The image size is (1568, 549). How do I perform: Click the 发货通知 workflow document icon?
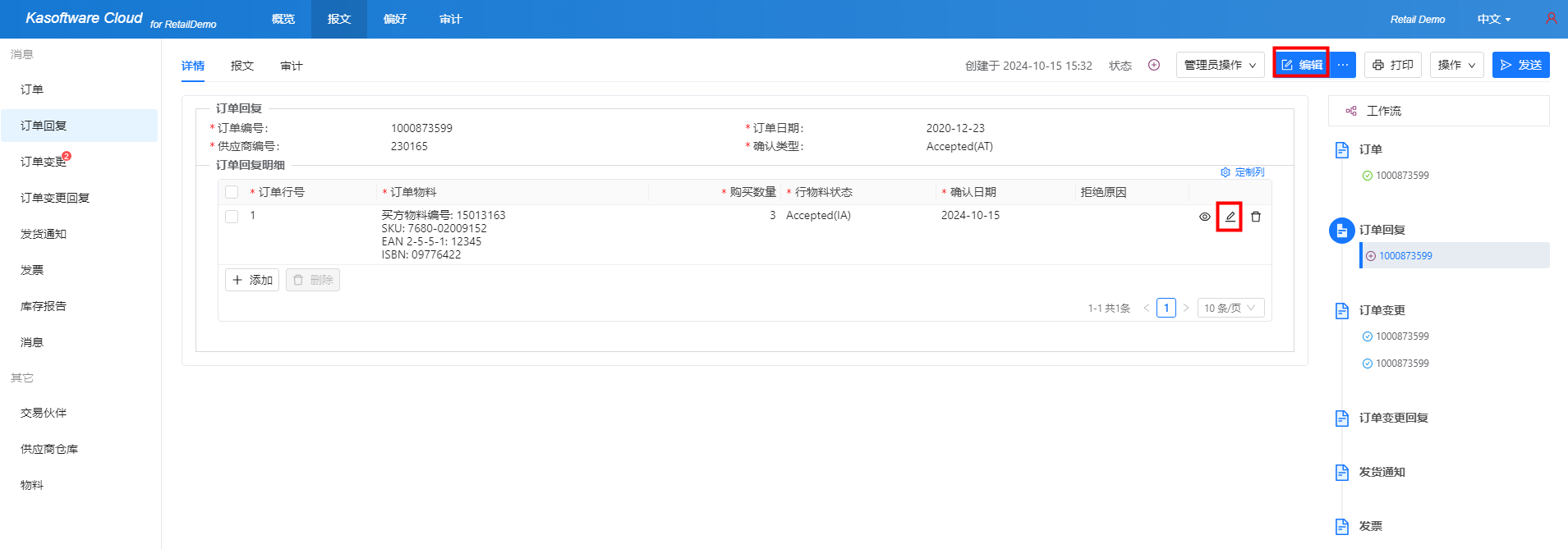[1341, 472]
